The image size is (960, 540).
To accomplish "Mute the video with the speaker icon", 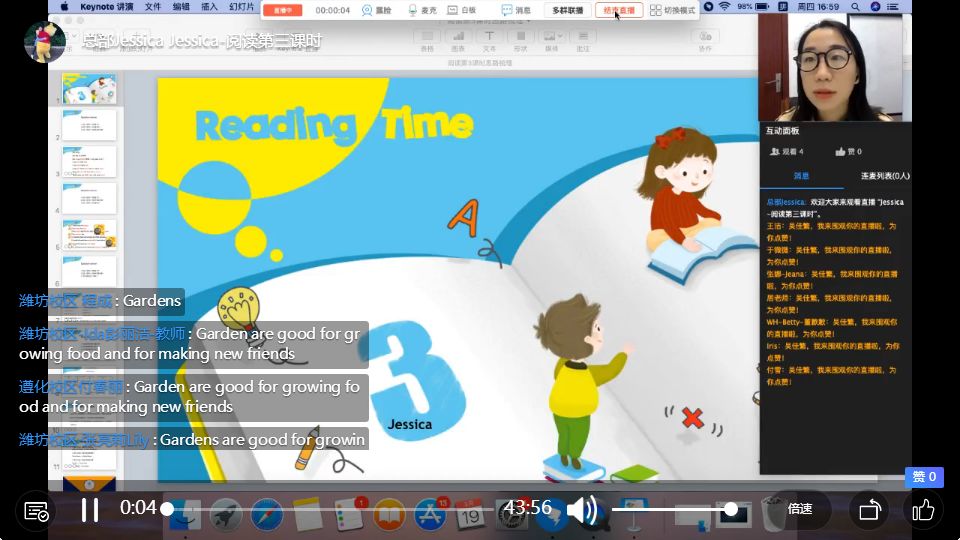I will click(582, 509).
